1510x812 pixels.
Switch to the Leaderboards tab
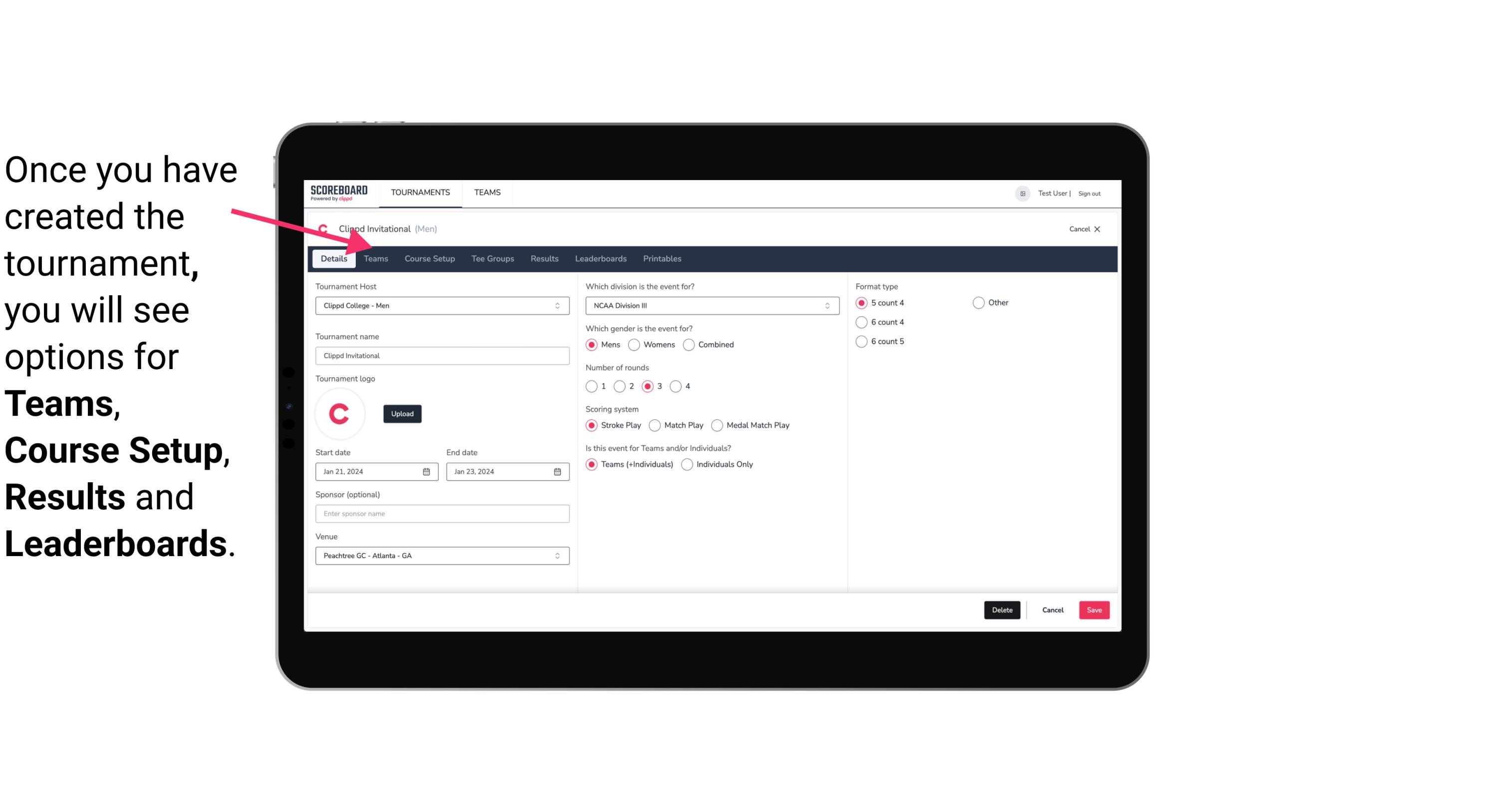[601, 258]
